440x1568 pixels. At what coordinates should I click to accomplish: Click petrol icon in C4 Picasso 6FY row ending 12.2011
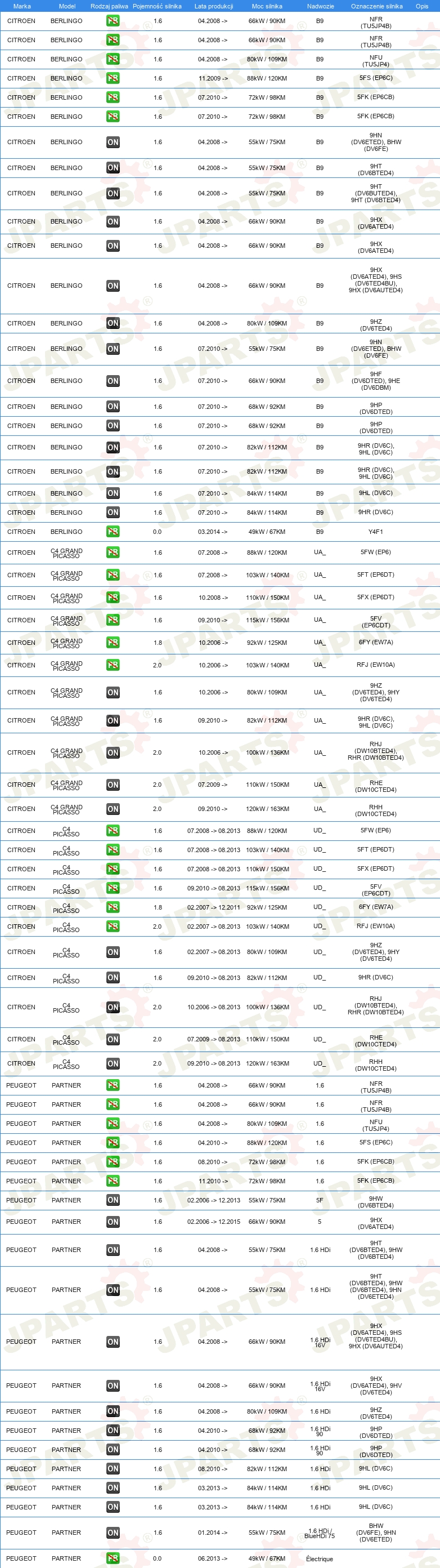[113, 907]
